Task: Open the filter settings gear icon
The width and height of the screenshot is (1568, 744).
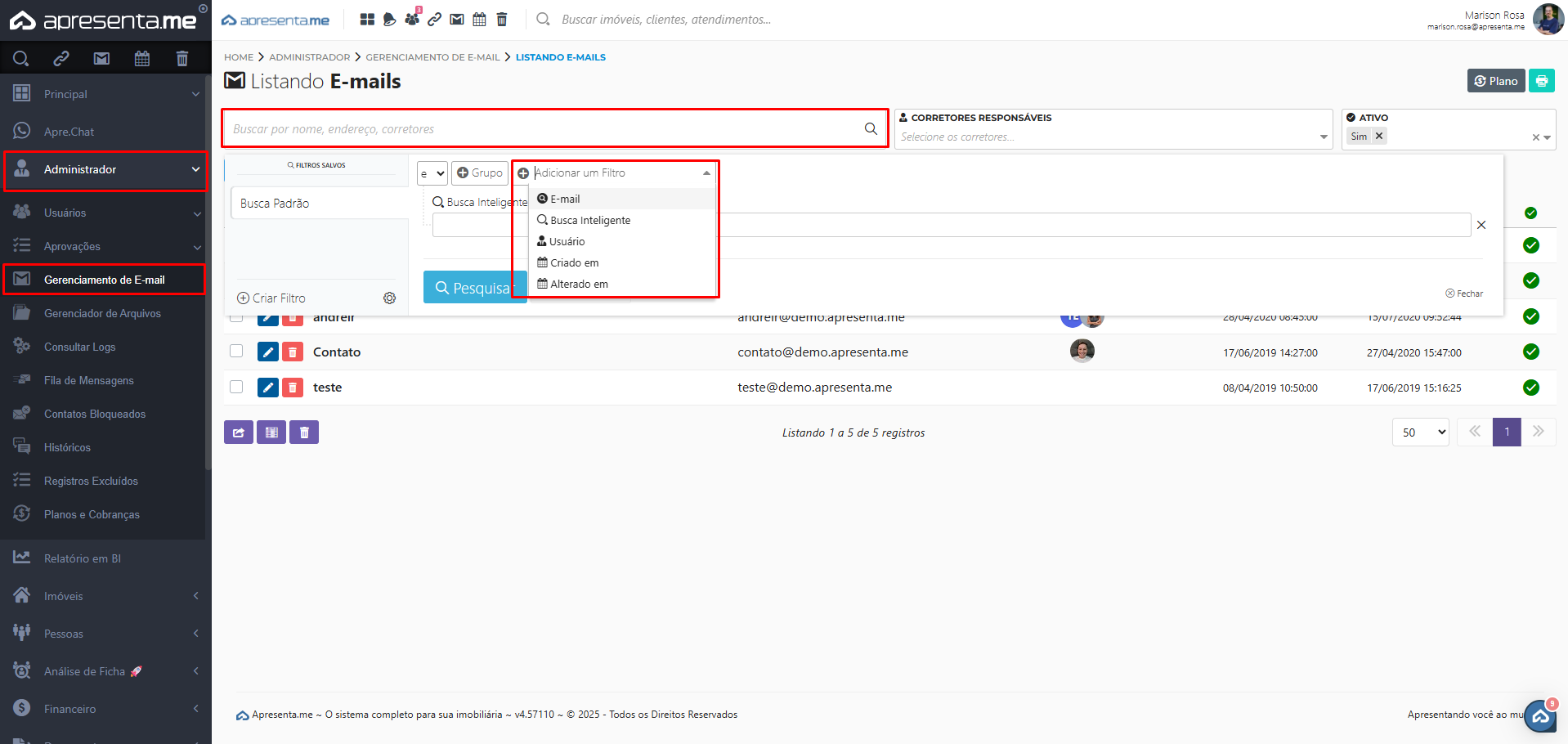Action: pyautogui.click(x=390, y=298)
